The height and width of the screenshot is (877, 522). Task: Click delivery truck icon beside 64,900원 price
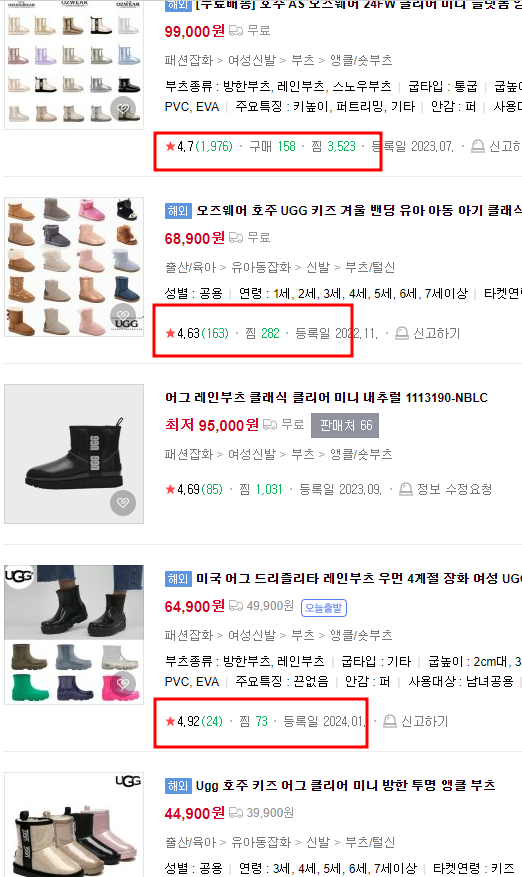click(236, 606)
